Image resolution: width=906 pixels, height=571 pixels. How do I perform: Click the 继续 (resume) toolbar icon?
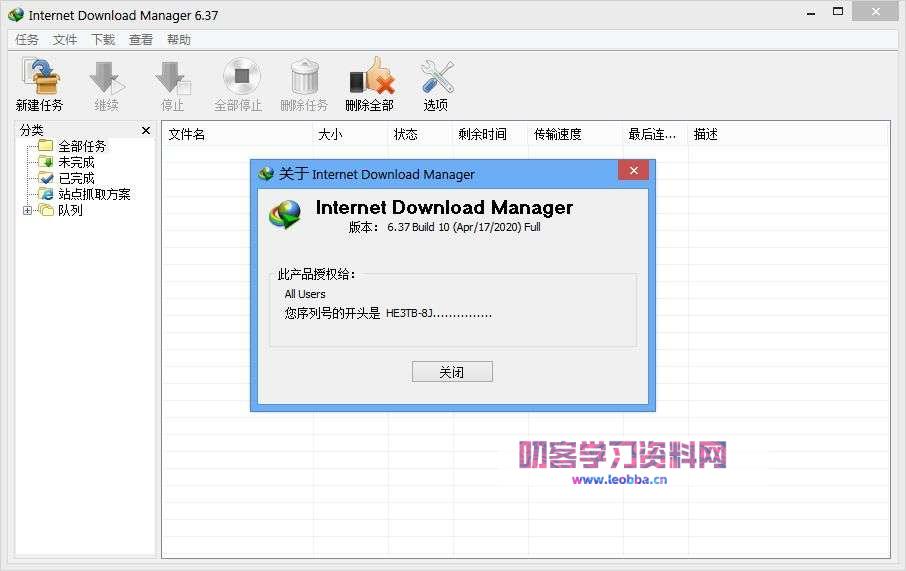pyautogui.click(x=106, y=77)
